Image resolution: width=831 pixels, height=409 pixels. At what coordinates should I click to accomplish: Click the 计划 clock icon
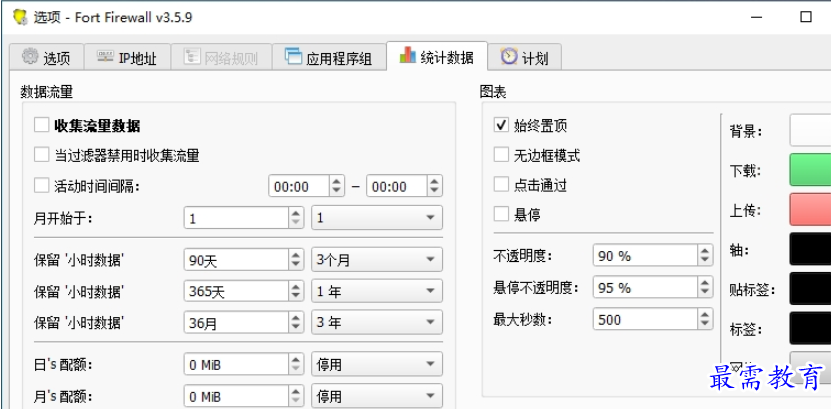509,57
